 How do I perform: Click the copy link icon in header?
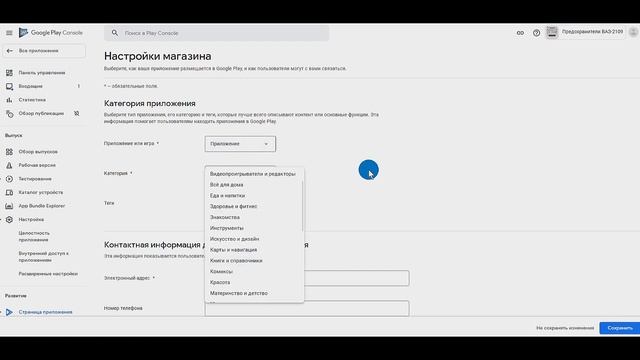coord(520,33)
